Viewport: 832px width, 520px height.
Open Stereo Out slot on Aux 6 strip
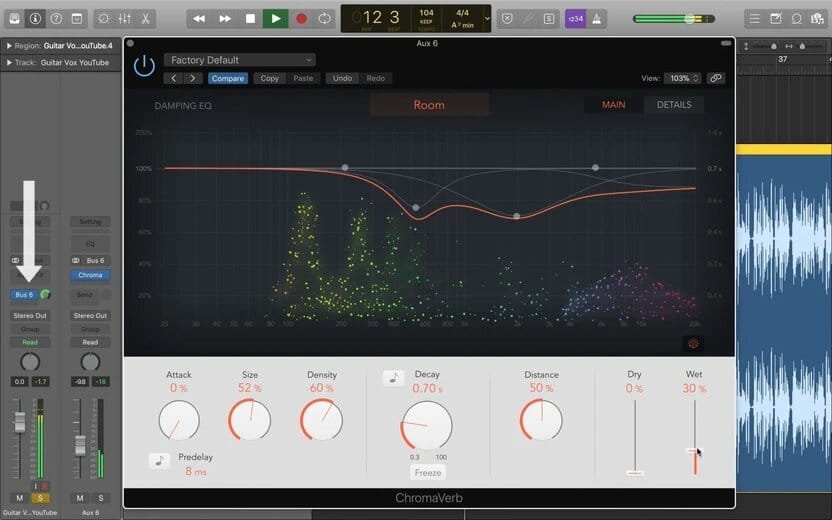point(90,315)
